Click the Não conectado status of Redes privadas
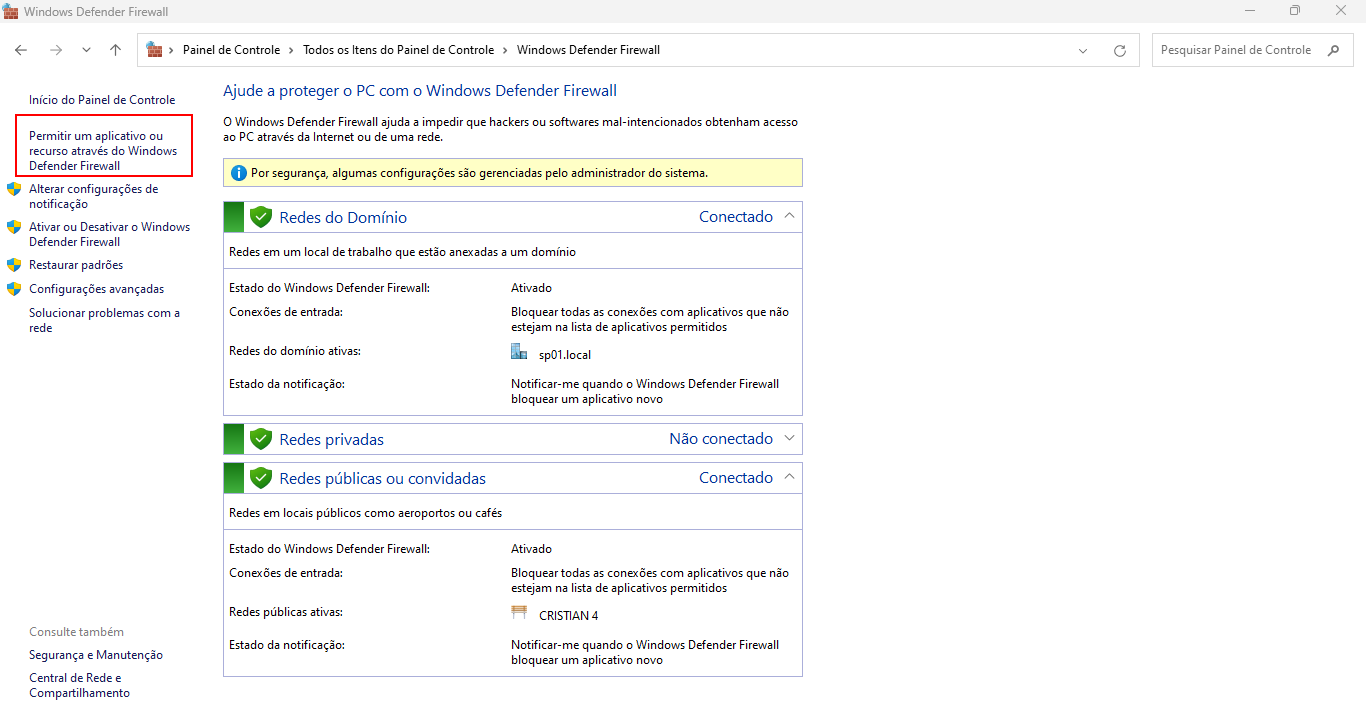This screenshot has width=1366, height=720. point(721,438)
